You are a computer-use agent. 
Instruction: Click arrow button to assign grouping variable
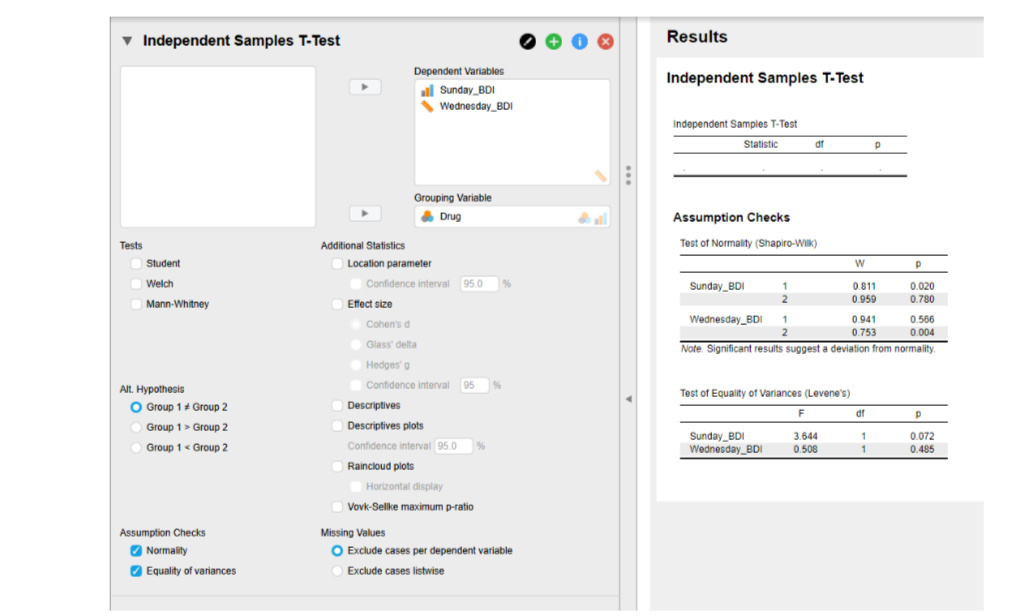click(x=365, y=214)
